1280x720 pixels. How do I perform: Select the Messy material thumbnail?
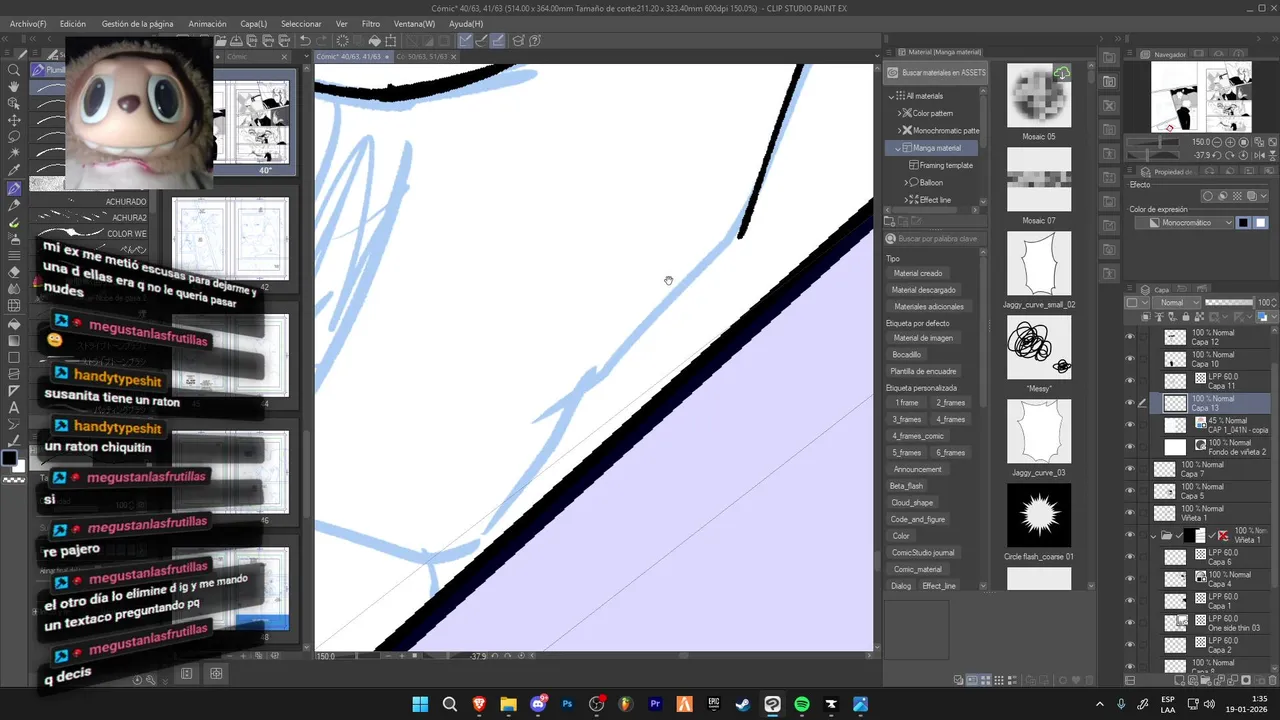pos(1038,347)
